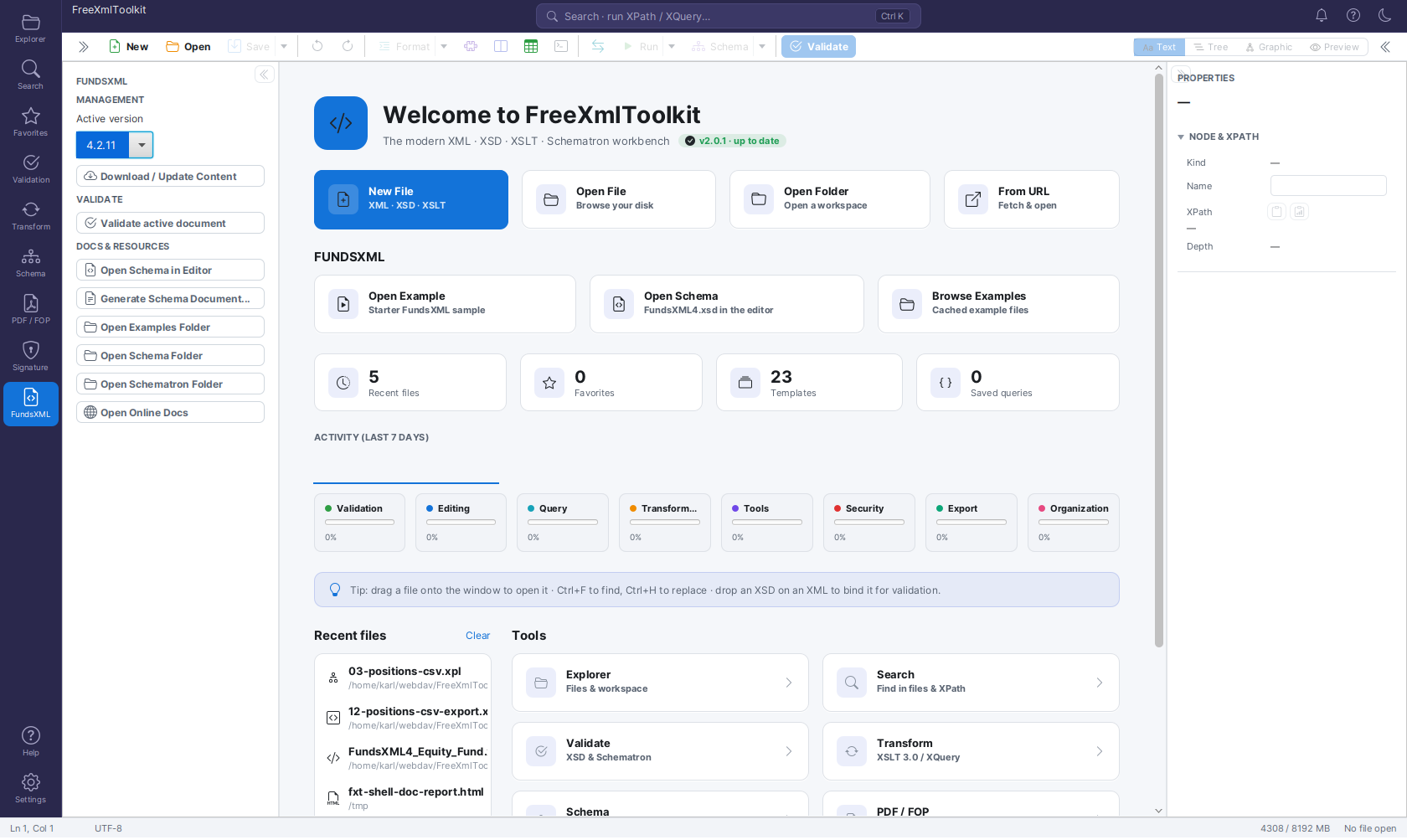Click the 23 Templates stat card
Viewport: 1407px width, 840px height.
(809, 383)
